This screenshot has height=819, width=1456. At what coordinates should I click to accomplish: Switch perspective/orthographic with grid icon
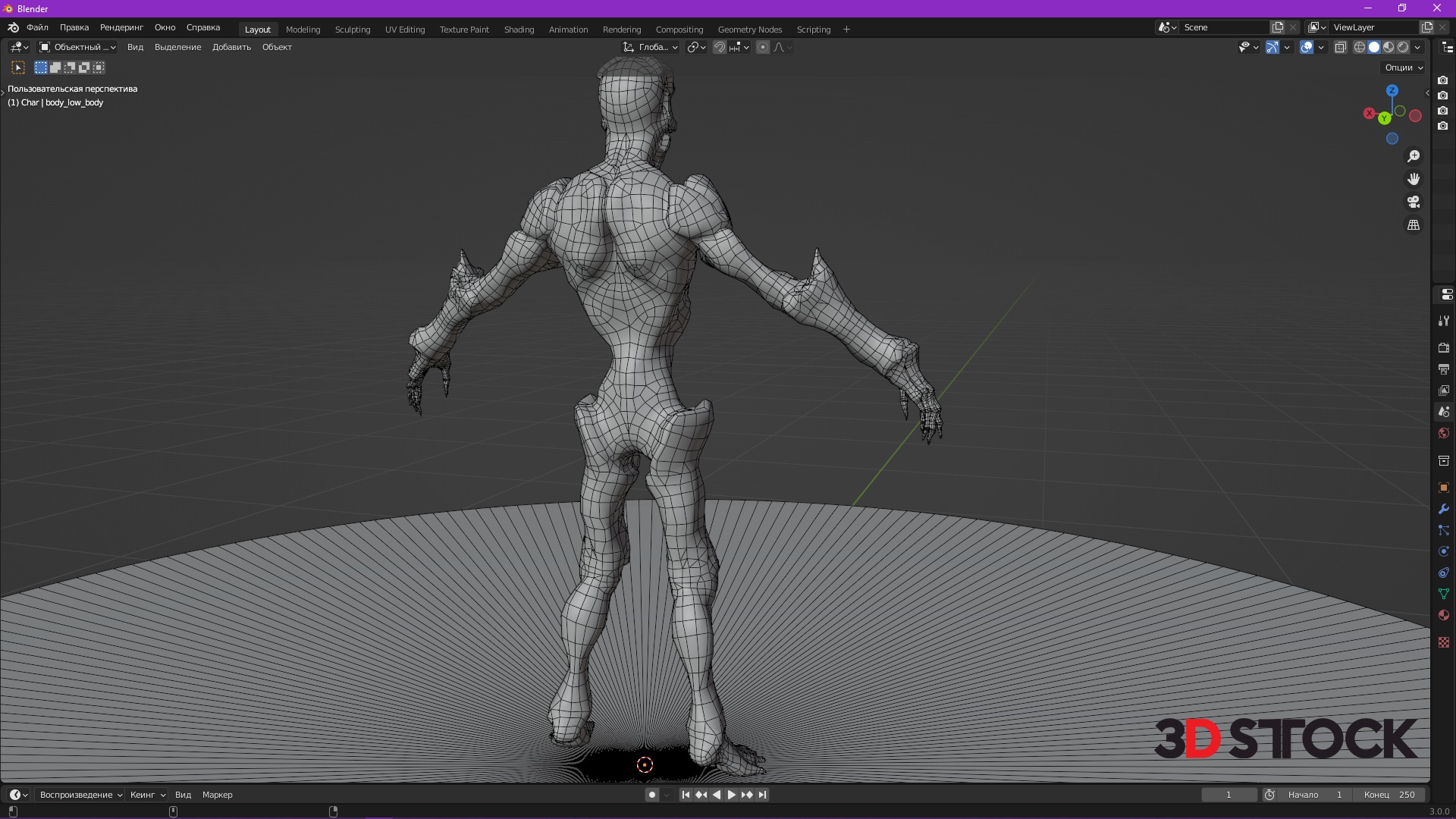[1414, 225]
